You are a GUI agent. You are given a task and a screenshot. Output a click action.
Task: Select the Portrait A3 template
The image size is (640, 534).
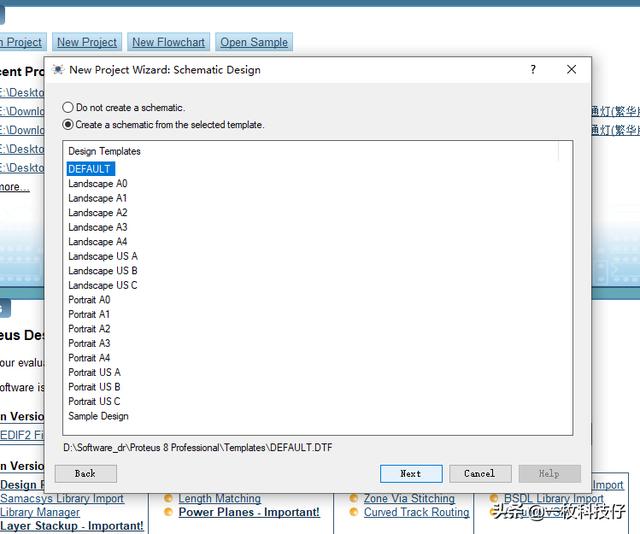coord(89,343)
